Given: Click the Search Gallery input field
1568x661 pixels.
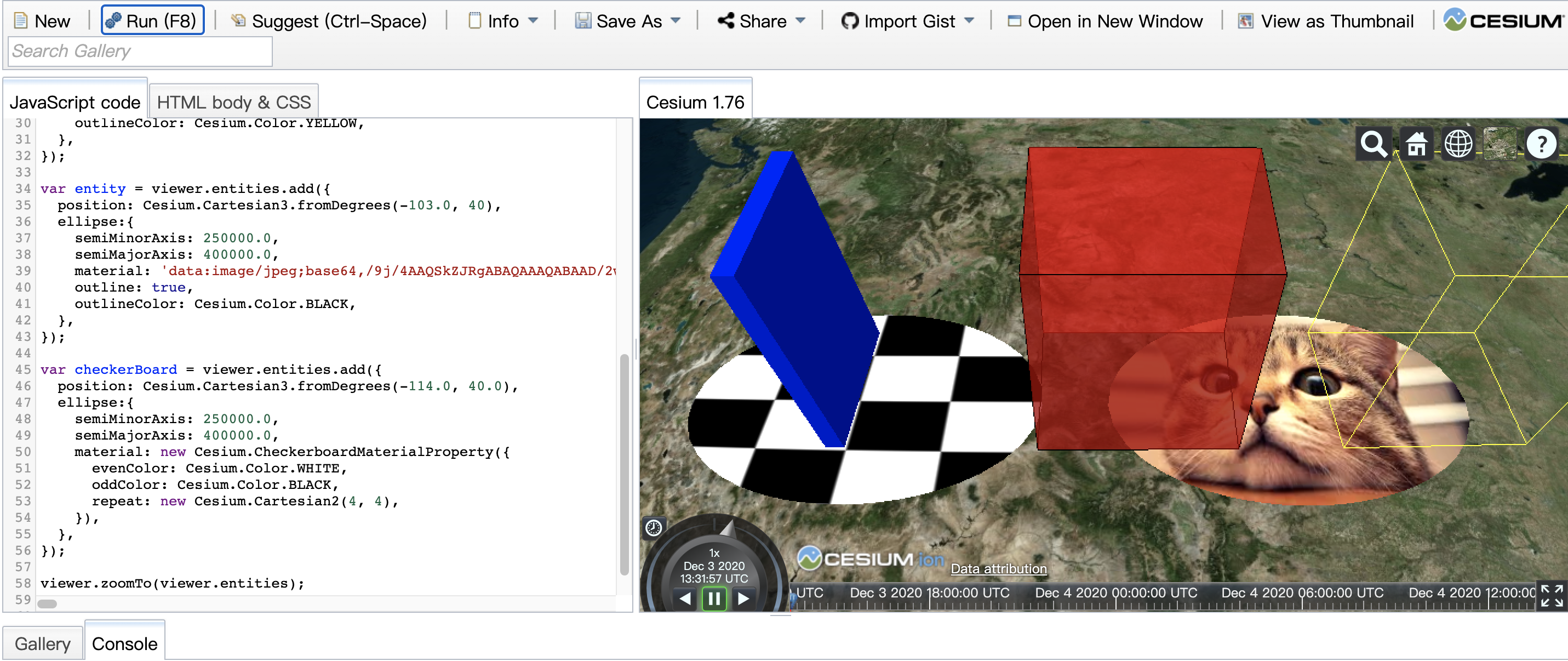Looking at the screenshot, I should coord(140,51).
